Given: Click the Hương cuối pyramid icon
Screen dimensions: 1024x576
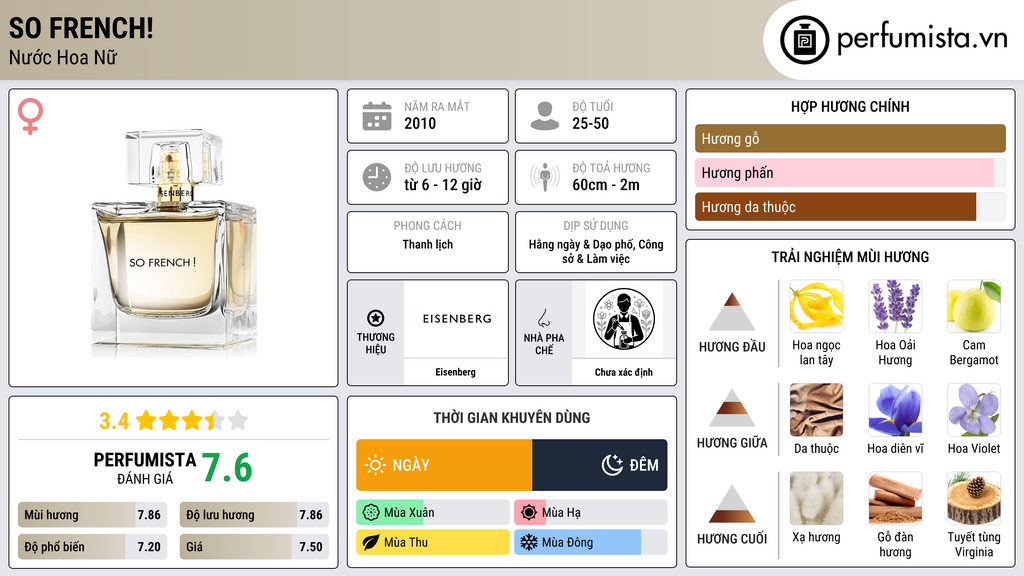Looking at the screenshot, I should pos(732,504).
